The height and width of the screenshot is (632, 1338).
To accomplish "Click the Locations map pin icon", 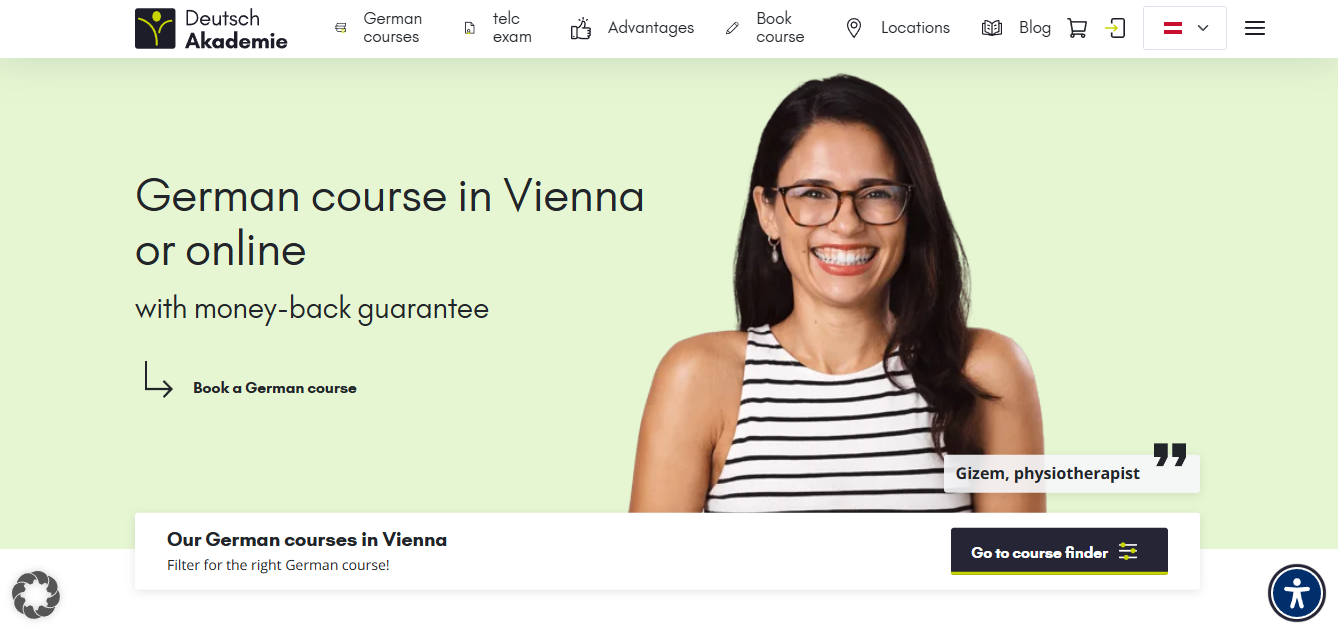I will pyautogui.click(x=853, y=28).
